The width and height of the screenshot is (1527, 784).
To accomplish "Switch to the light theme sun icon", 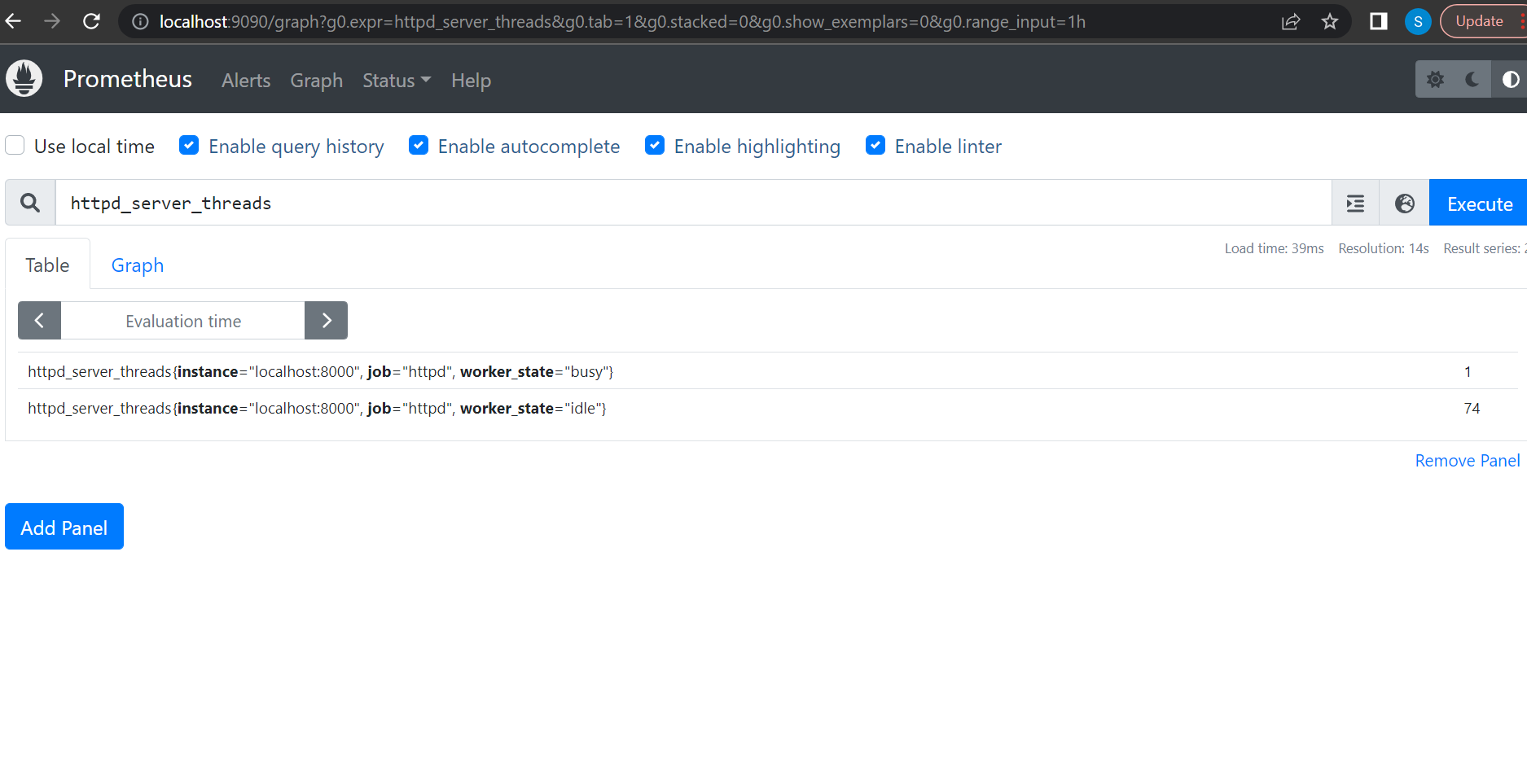I will click(1435, 80).
